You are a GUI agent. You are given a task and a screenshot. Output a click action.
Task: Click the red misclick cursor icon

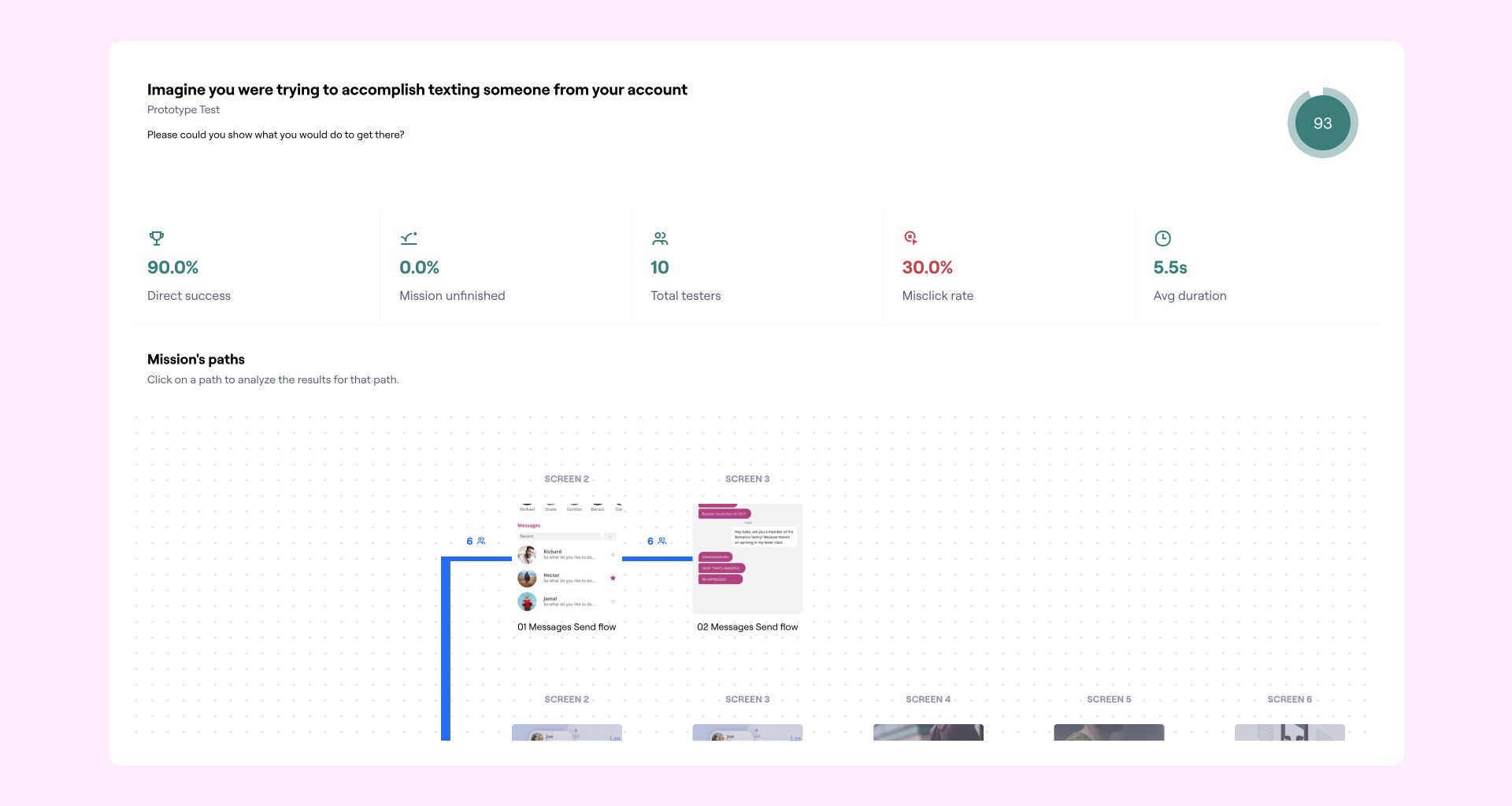911,238
